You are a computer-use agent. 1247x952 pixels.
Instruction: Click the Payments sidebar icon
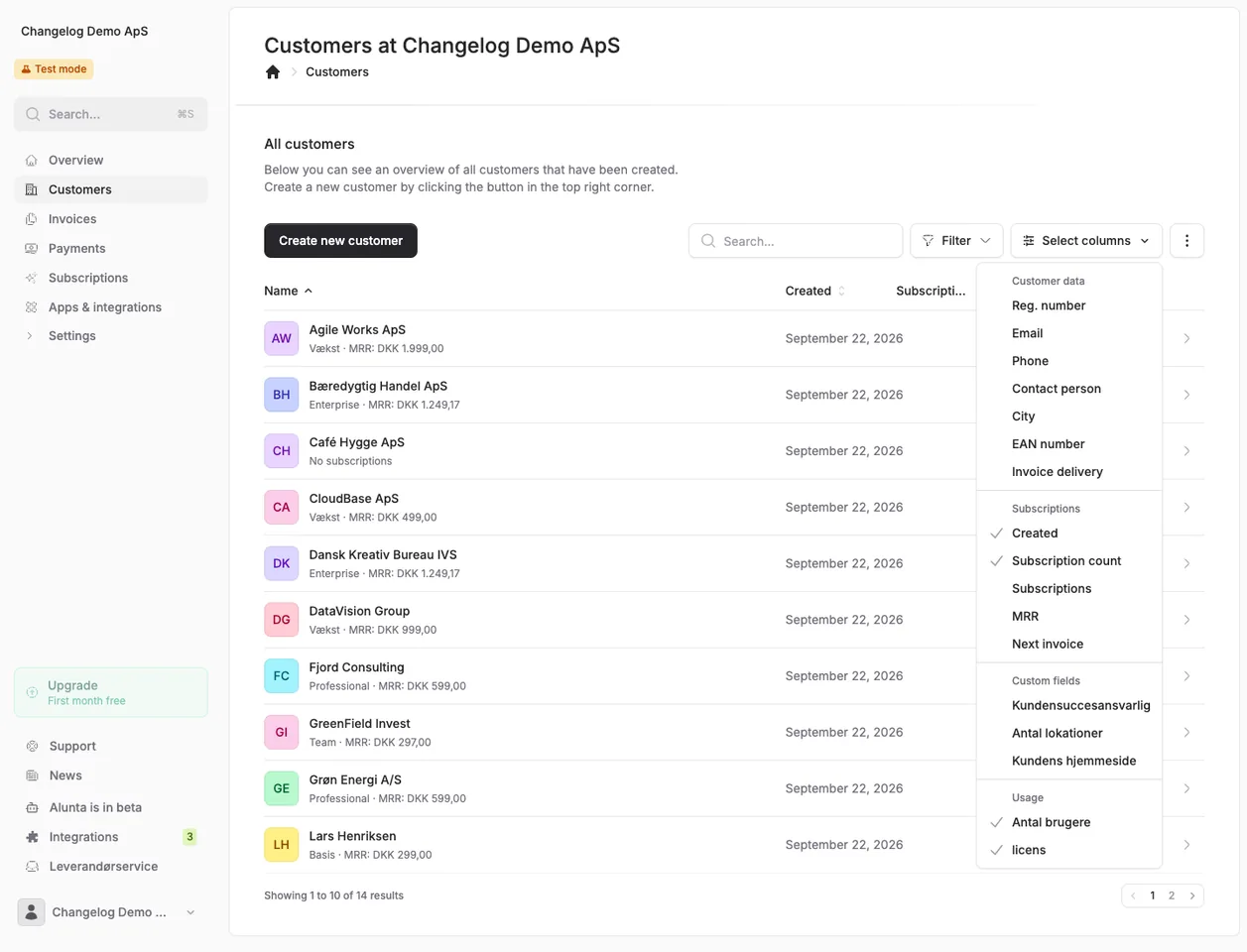[x=32, y=249]
